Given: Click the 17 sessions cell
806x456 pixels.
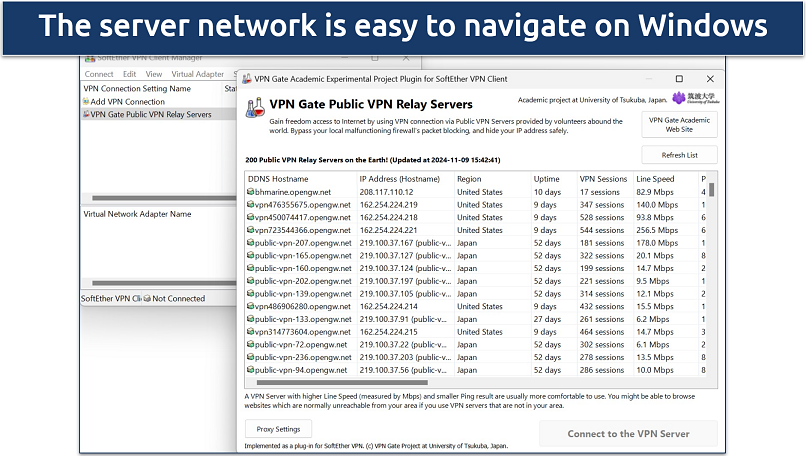Looking at the screenshot, I should click(x=599, y=192).
